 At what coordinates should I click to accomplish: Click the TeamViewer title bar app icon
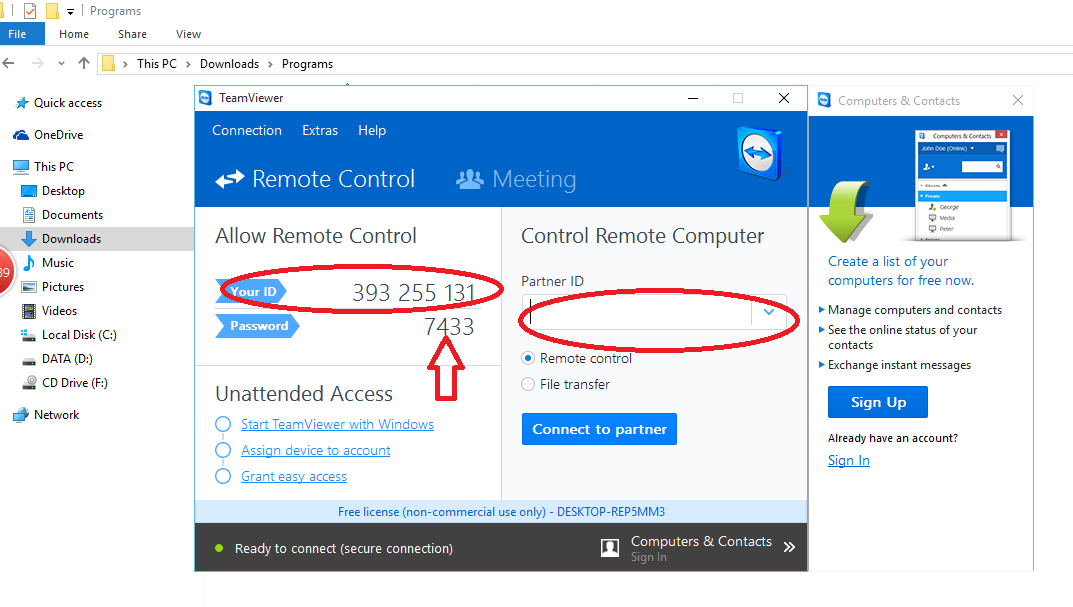tap(205, 98)
